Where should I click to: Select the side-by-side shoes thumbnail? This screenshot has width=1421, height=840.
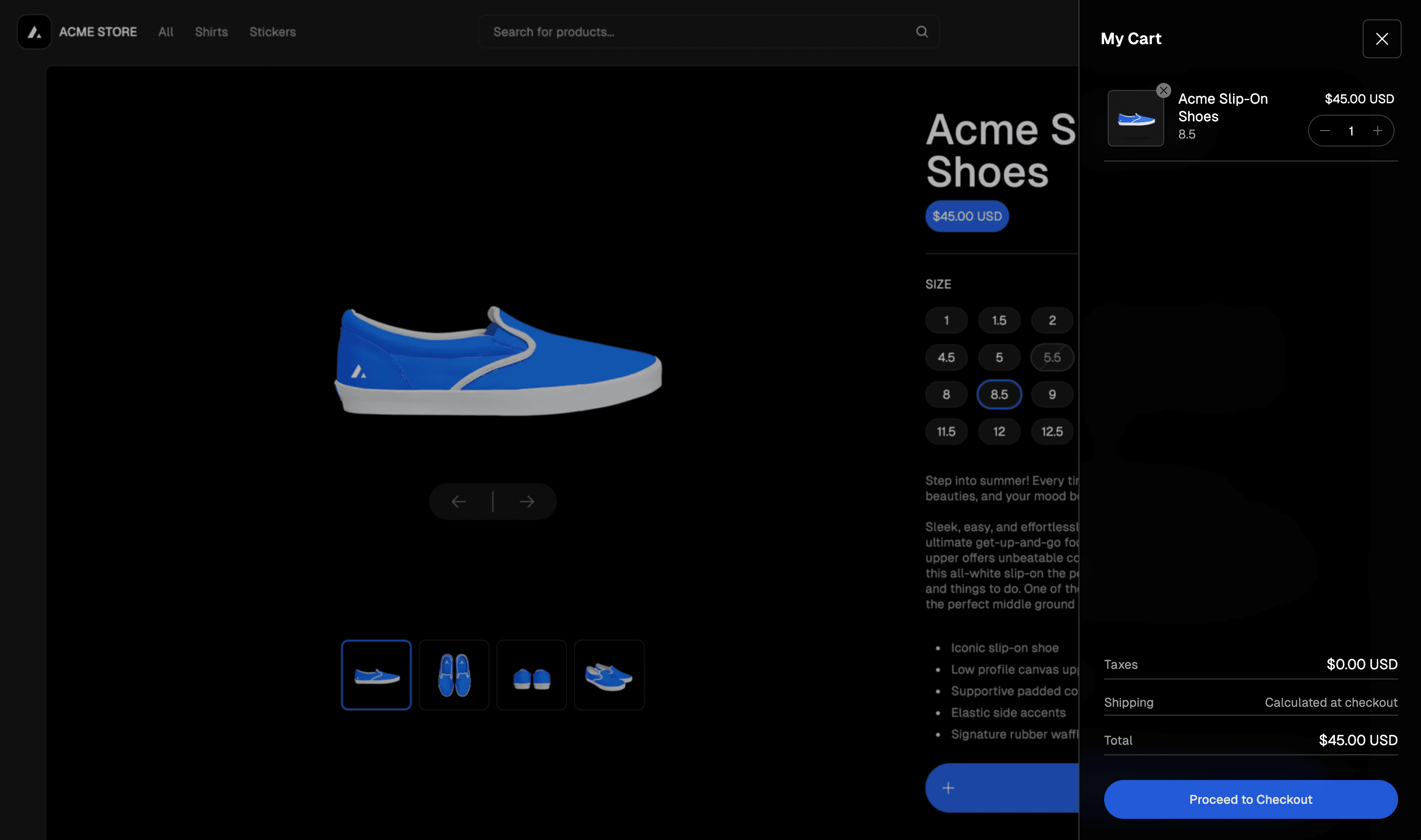pos(609,675)
